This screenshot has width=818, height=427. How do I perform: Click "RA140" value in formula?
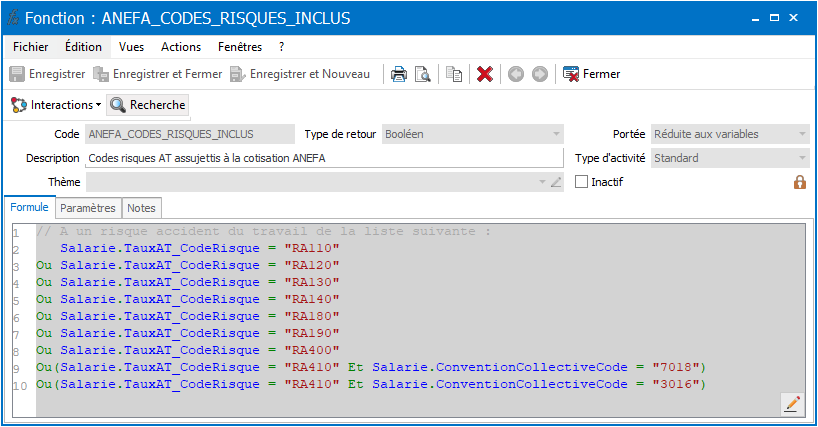click(312, 299)
